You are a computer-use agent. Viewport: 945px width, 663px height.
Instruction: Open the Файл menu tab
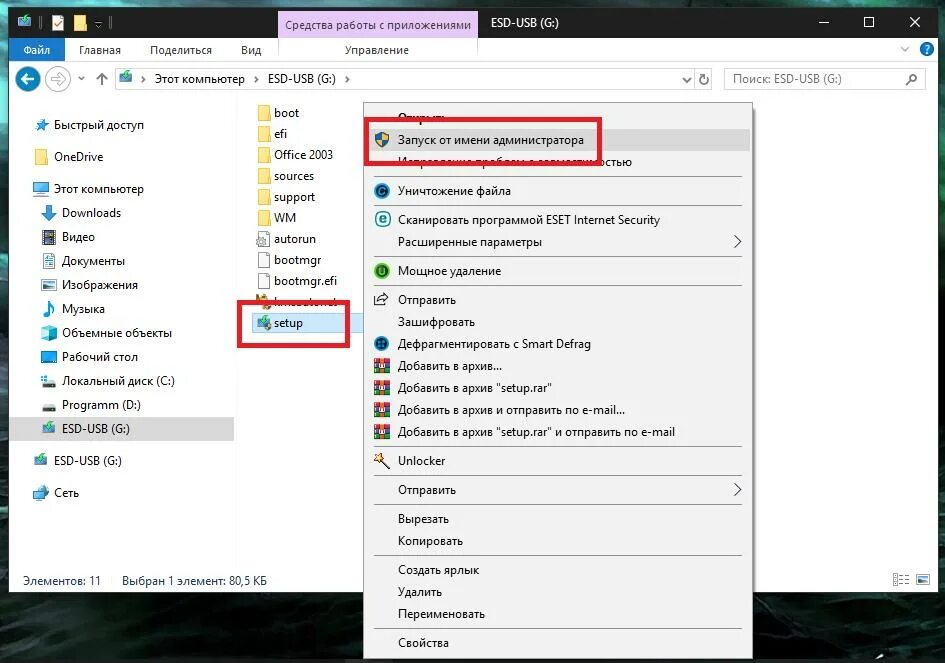pos(37,50)
